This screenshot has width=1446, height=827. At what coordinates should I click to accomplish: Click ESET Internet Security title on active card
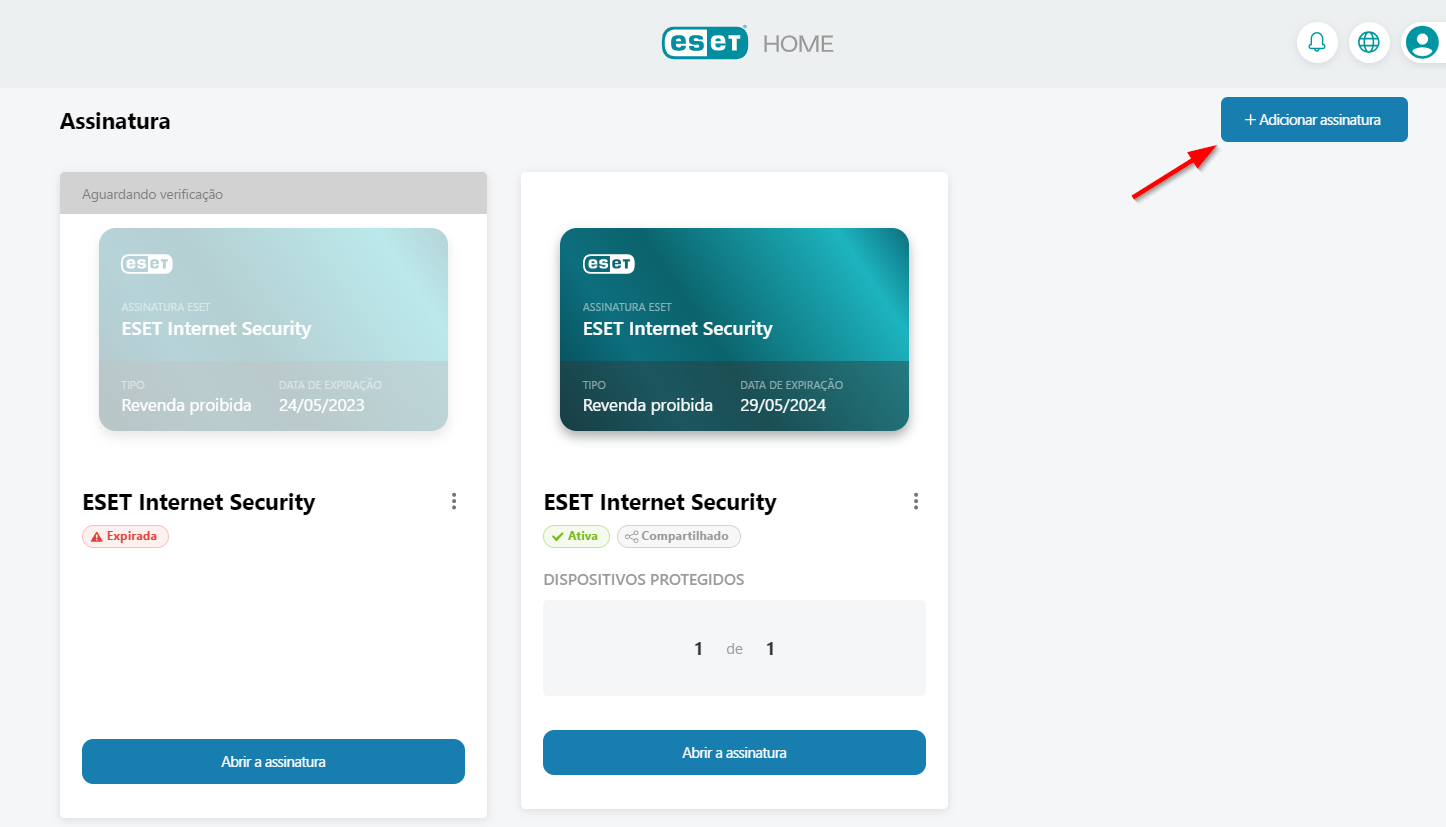tap(660, 502)
